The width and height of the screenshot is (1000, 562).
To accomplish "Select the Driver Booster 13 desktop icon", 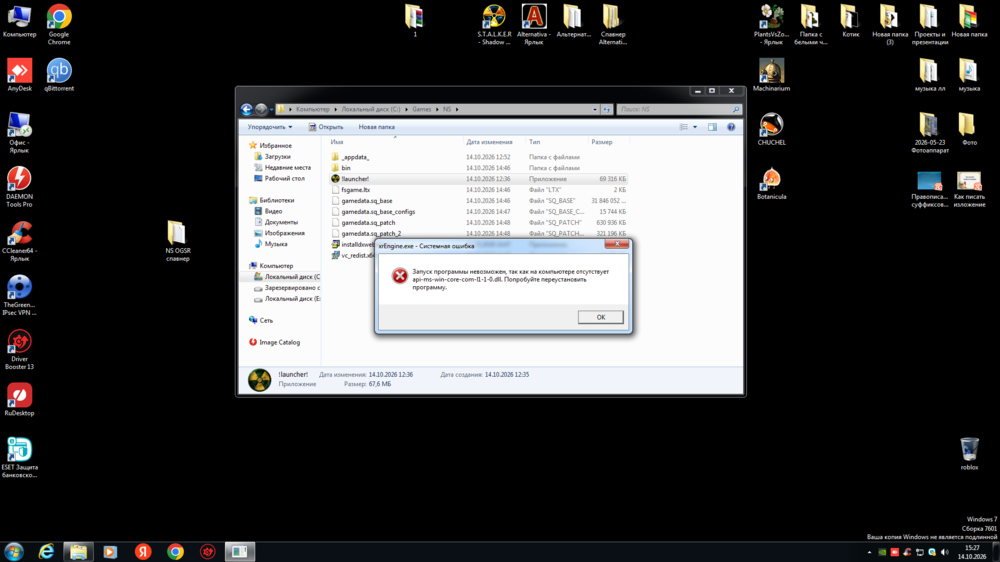I will coord(19,349).
